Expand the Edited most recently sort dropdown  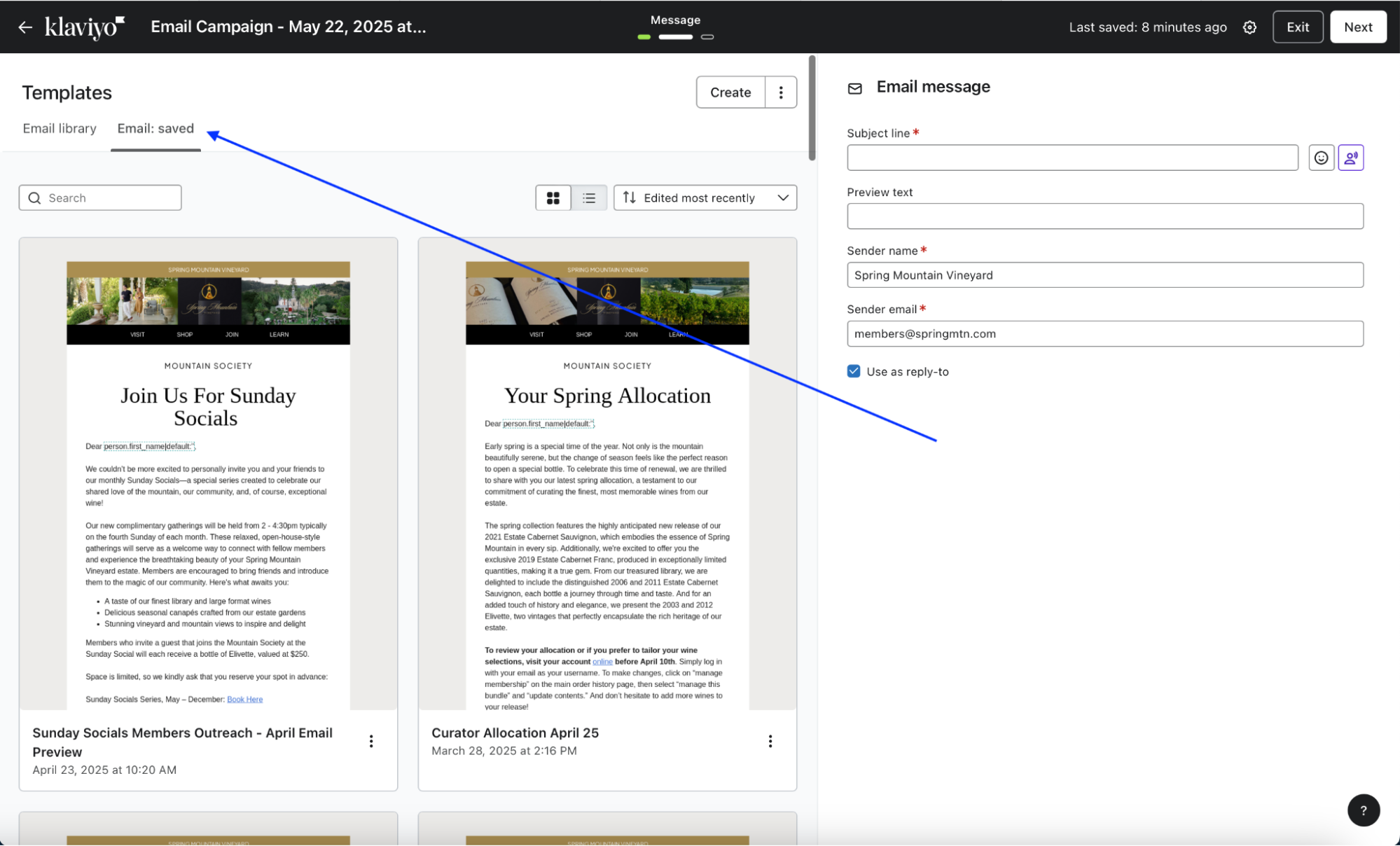705,198
